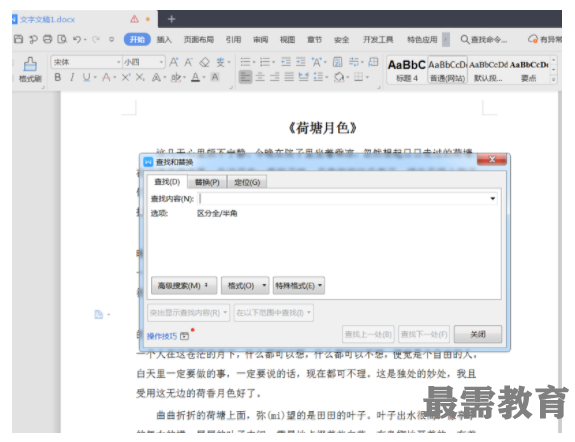Open the font name dropdown (宋体)
The width and height of the screenshot is (575, 442).
[x=119, y=62]
